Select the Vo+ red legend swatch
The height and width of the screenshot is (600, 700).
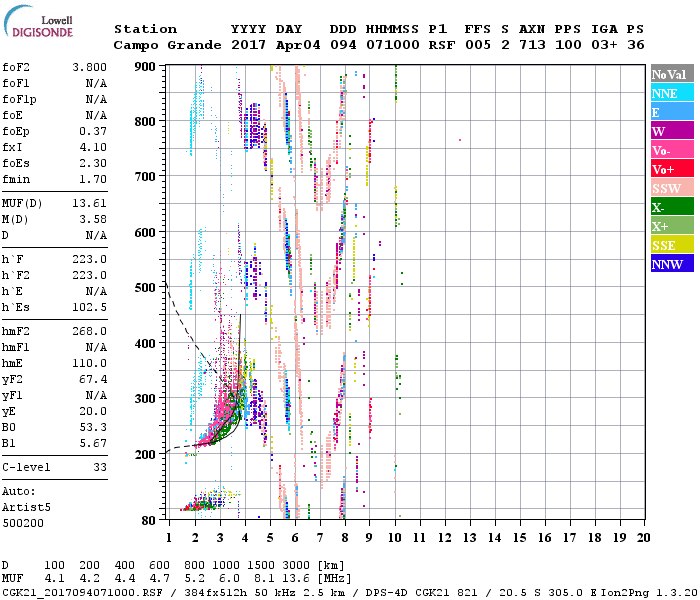coord(672,169)
